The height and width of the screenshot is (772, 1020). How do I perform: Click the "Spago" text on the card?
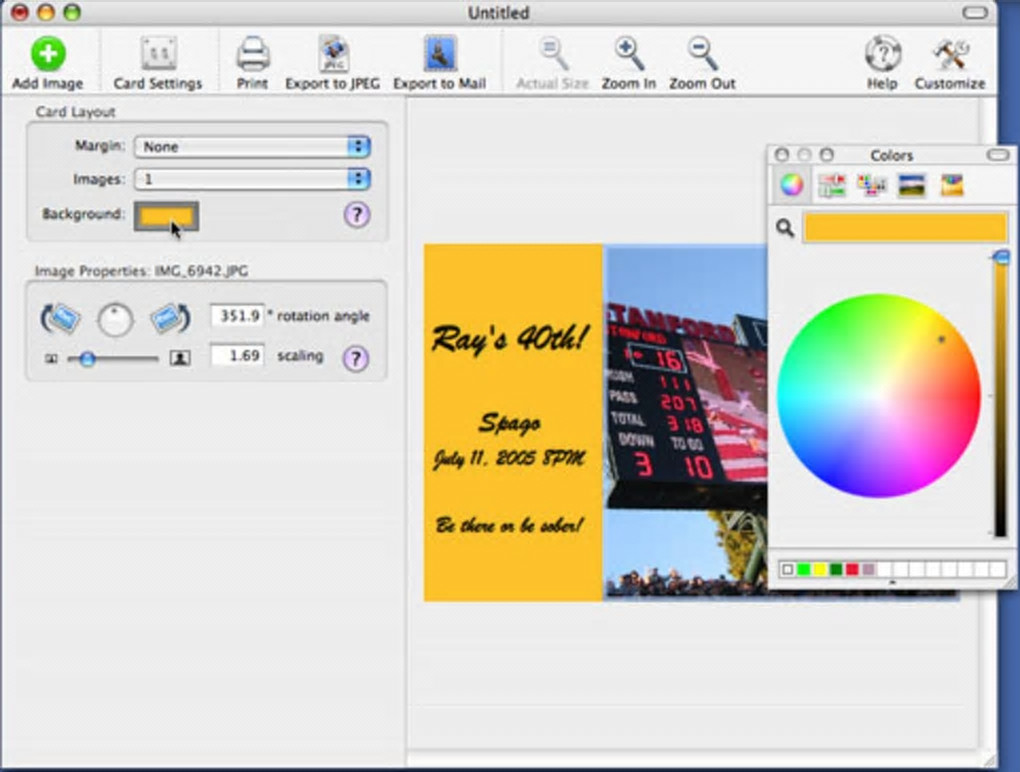[509, 423]
